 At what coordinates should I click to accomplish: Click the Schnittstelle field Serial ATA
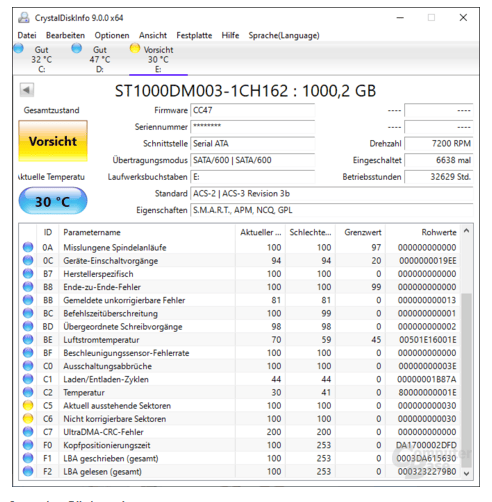(x=252, y=143)
